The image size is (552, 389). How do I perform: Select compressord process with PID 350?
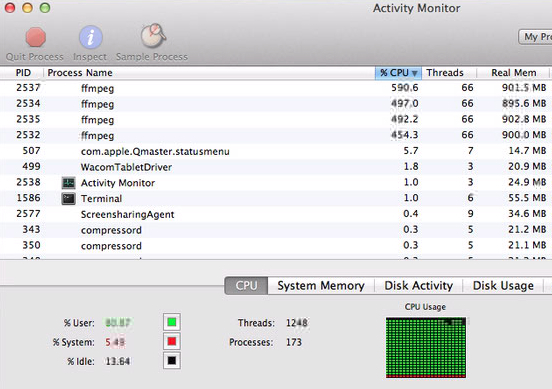click(276, 246)
